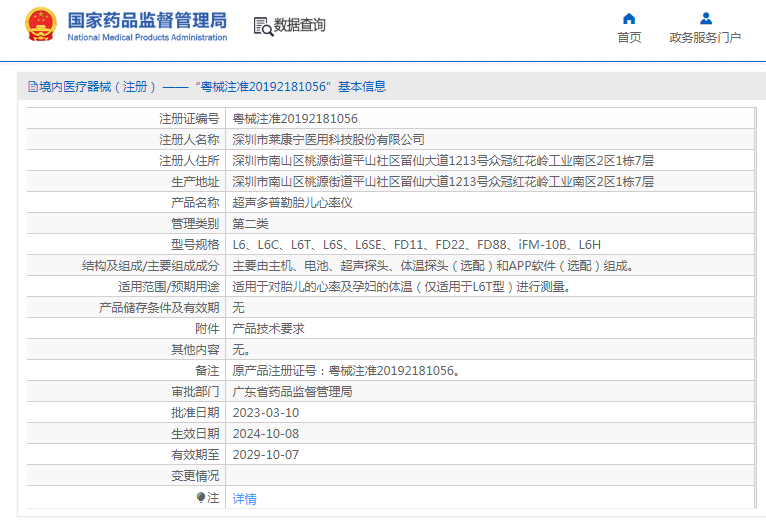Click the 管理类别 label
The width and height of the screenshot is (766, 526).
click(195, 224)
